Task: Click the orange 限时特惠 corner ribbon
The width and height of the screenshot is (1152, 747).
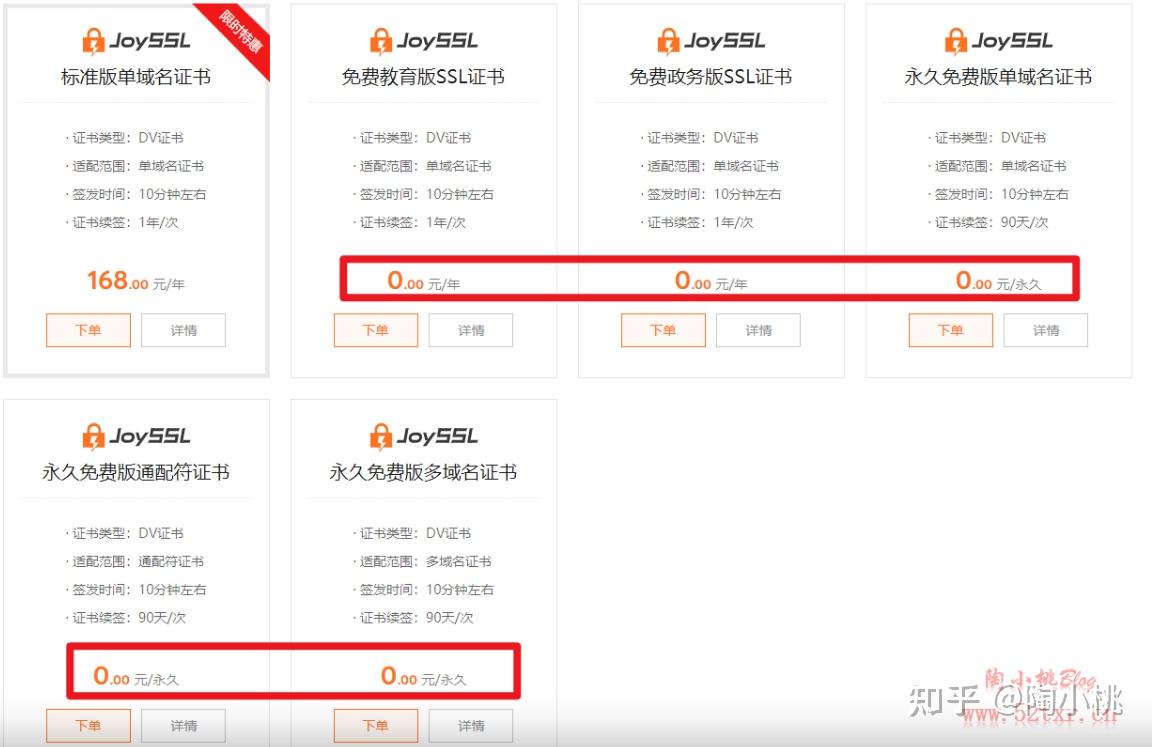Action: pyautogui.click(x=243, y=32)
